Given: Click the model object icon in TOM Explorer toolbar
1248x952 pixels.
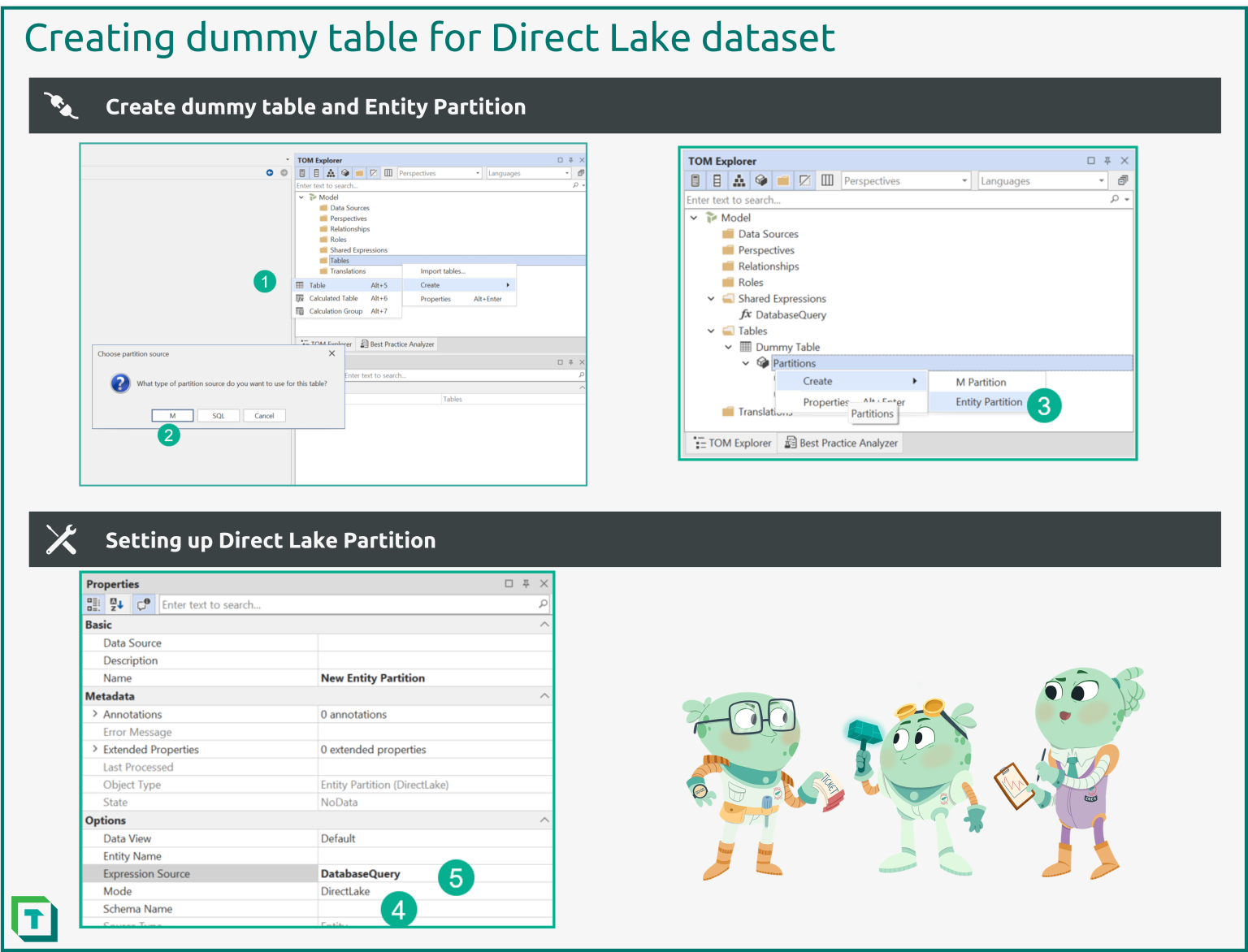Looking at the screenshot, I should 761,180.
